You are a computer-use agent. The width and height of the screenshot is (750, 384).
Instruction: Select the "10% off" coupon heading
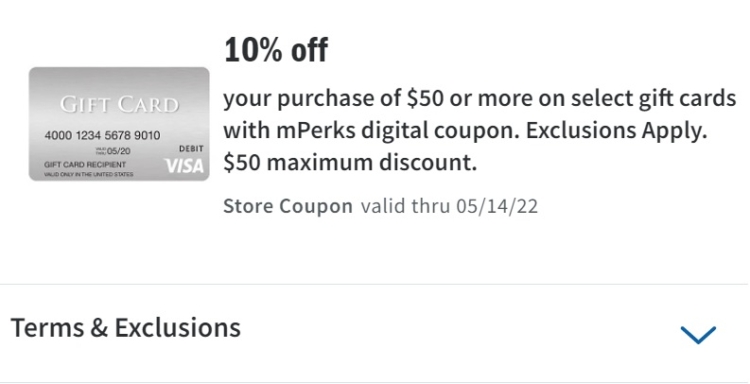click(x=276, y=50)
